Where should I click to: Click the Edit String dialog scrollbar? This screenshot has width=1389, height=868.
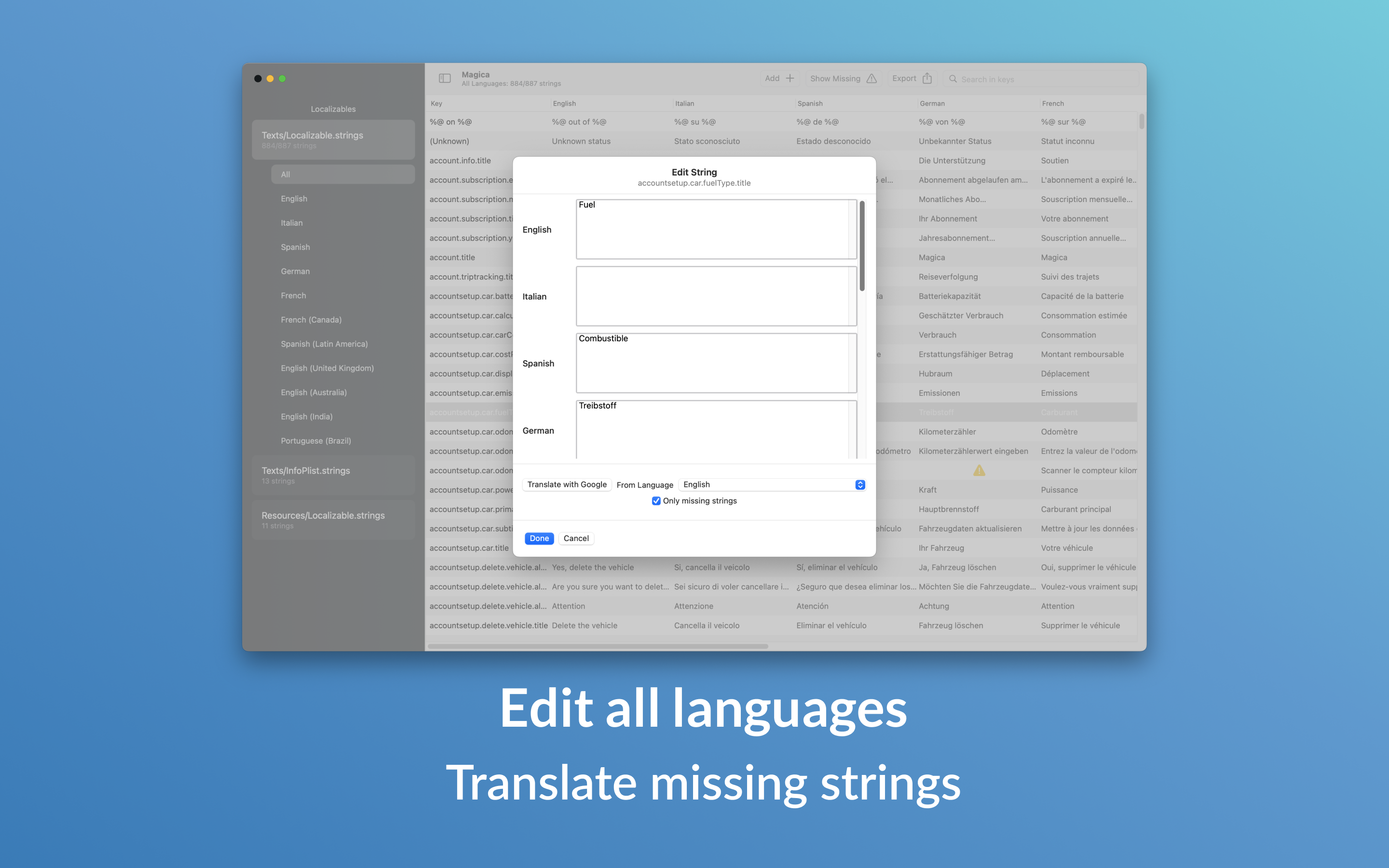pyautogui.click(x=862, y=246)
